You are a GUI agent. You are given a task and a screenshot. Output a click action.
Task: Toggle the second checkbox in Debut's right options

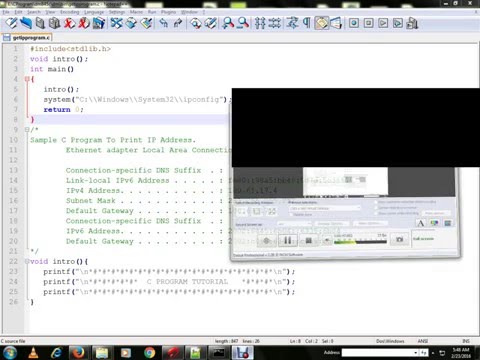pyautogui.click(x=376, y=208)
